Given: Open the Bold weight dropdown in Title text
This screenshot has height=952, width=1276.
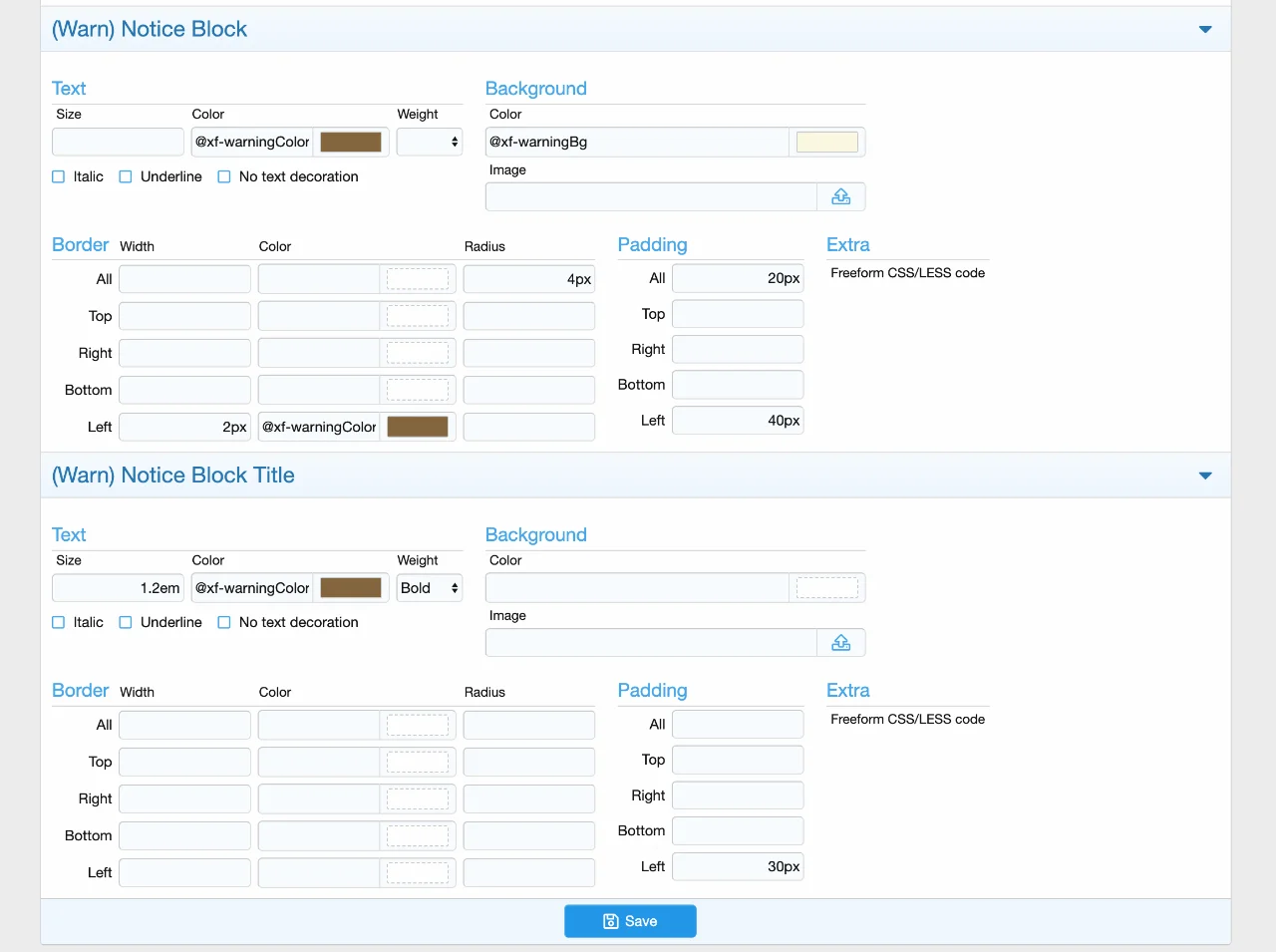Looking at the screenshot, I should click(x=430, y=588).
